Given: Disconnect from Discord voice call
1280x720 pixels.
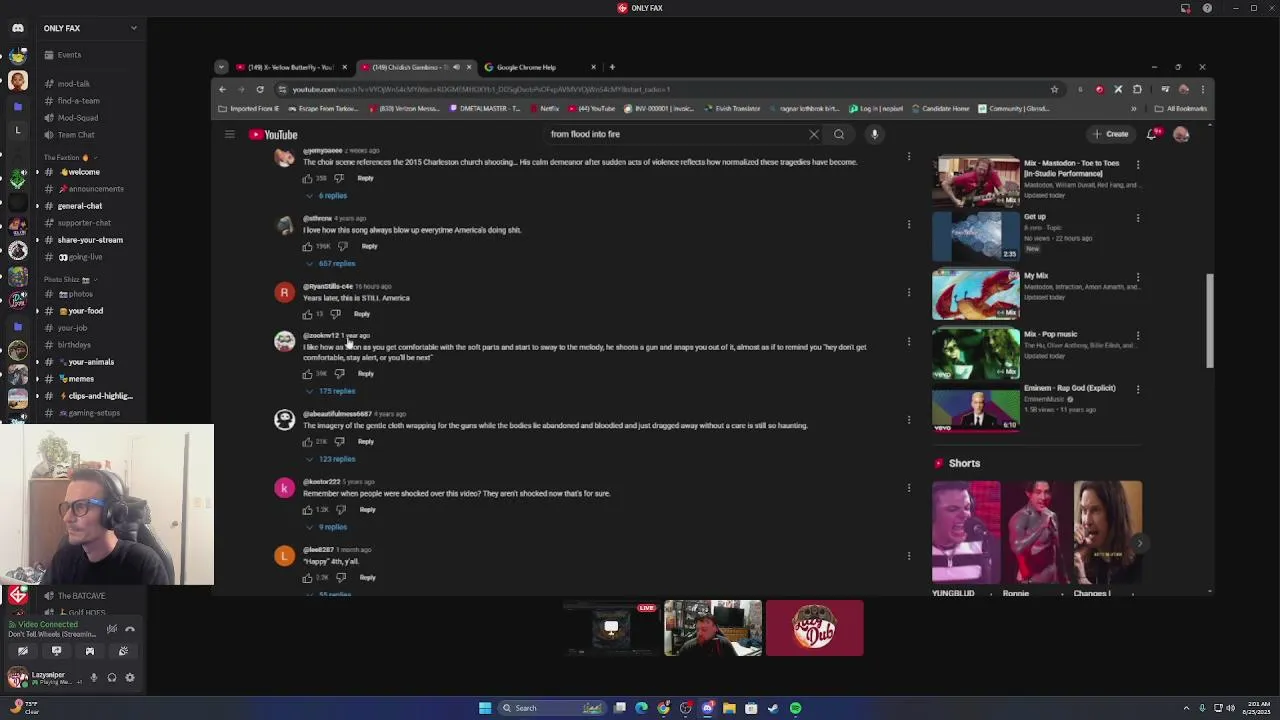Looking at the screenshot, I should 129,629.
